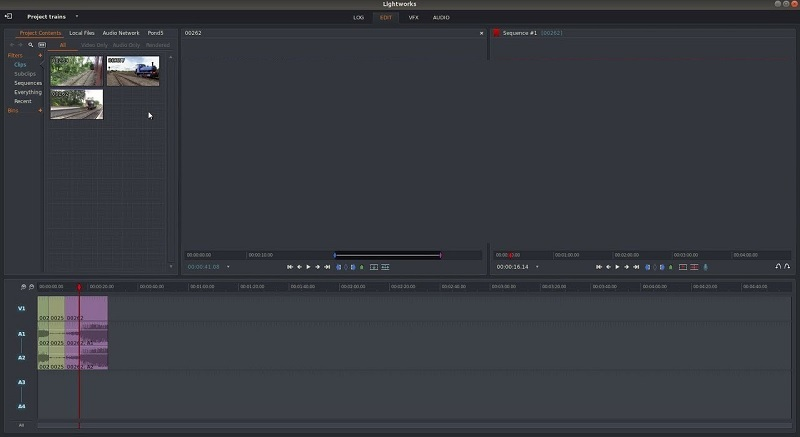
Task: Show Audio Only media filter
Action: (x=126, y=45)
